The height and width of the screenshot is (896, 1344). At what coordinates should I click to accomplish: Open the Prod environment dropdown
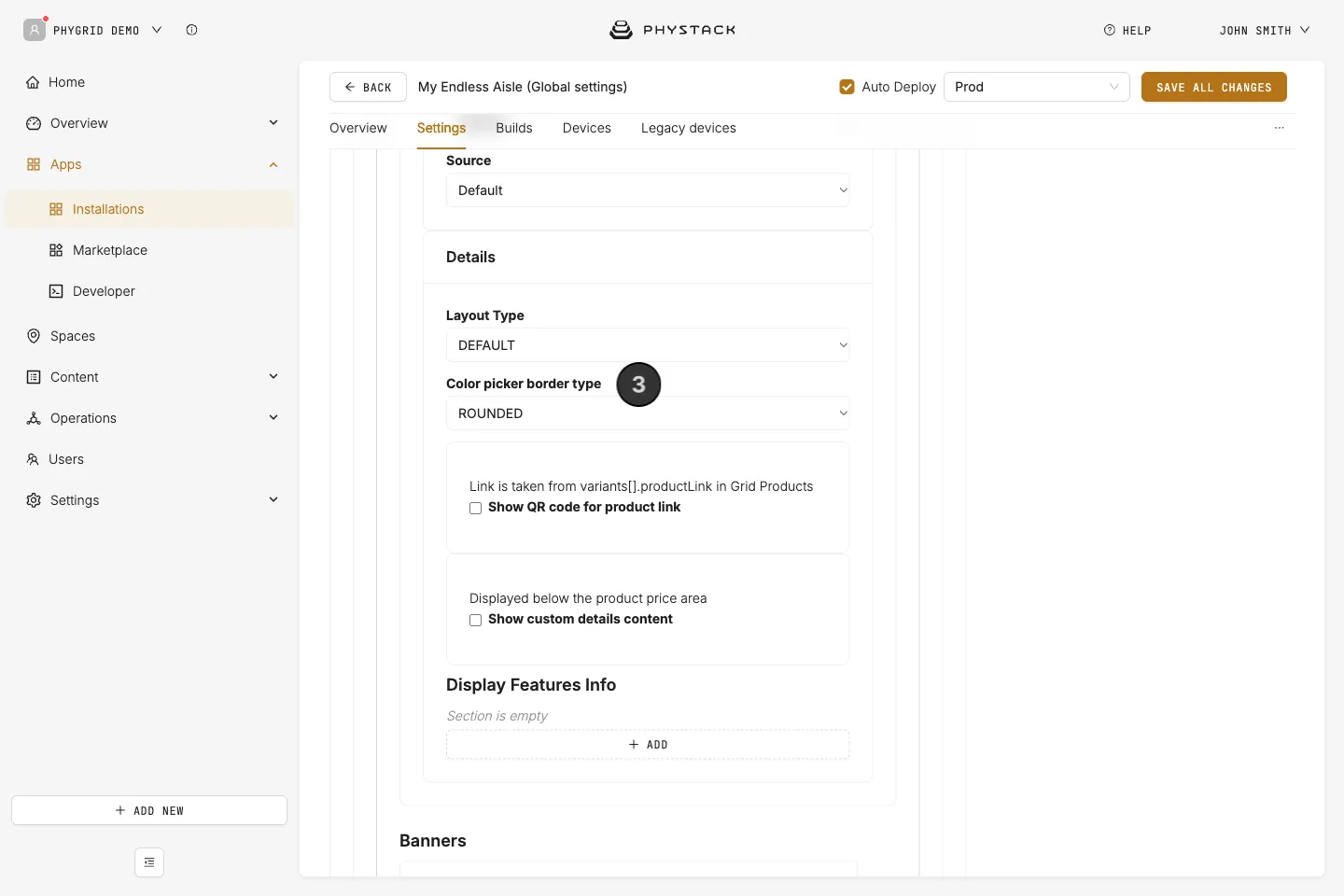pos(1037,87)
